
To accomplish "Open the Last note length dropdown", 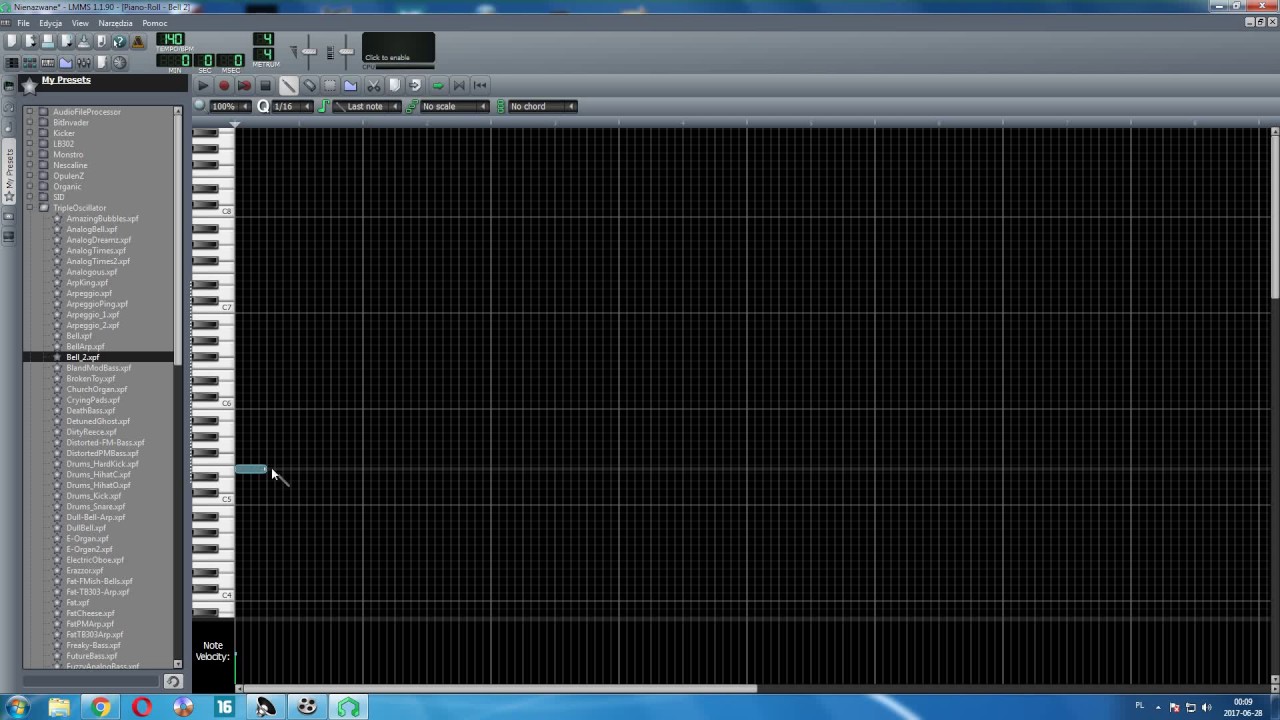I will pos(366,106).
